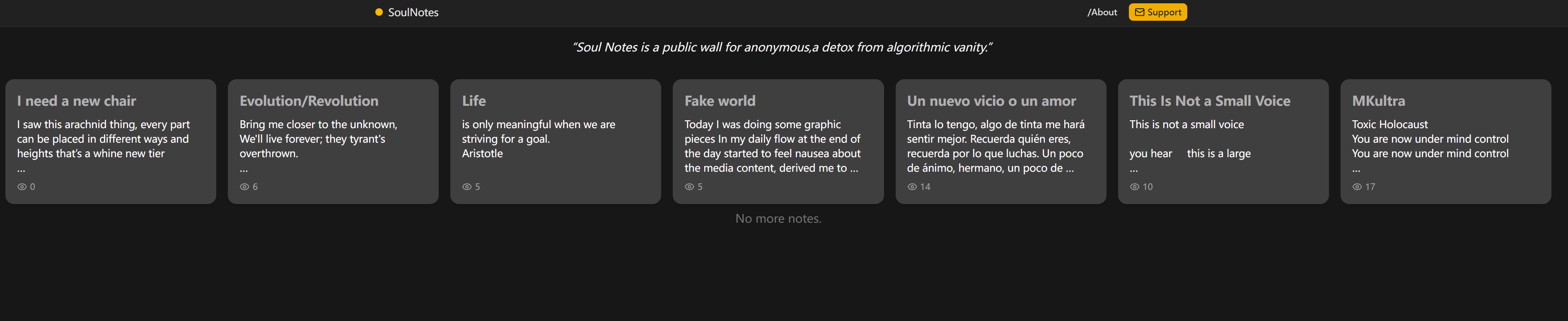Expand the truncated Fake world note text
Image resolution: width=1568 pixels, height=321 pixels.
(853, 169)
